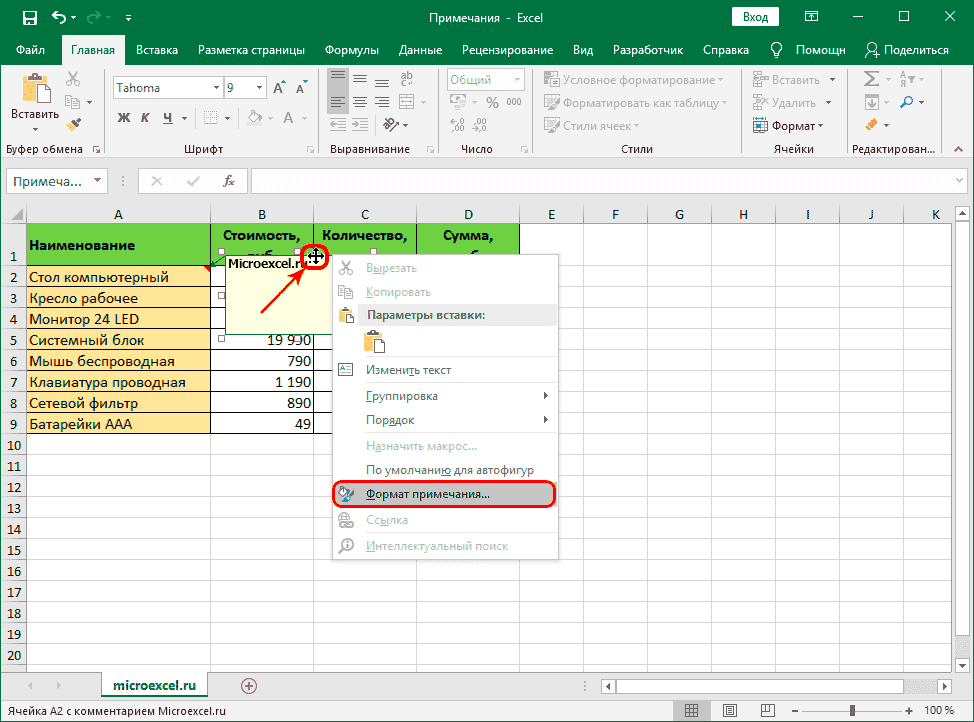974x722 pixels.
Task: Open the Рецензирование ribbon tab
Action: [x=507, y=50]
